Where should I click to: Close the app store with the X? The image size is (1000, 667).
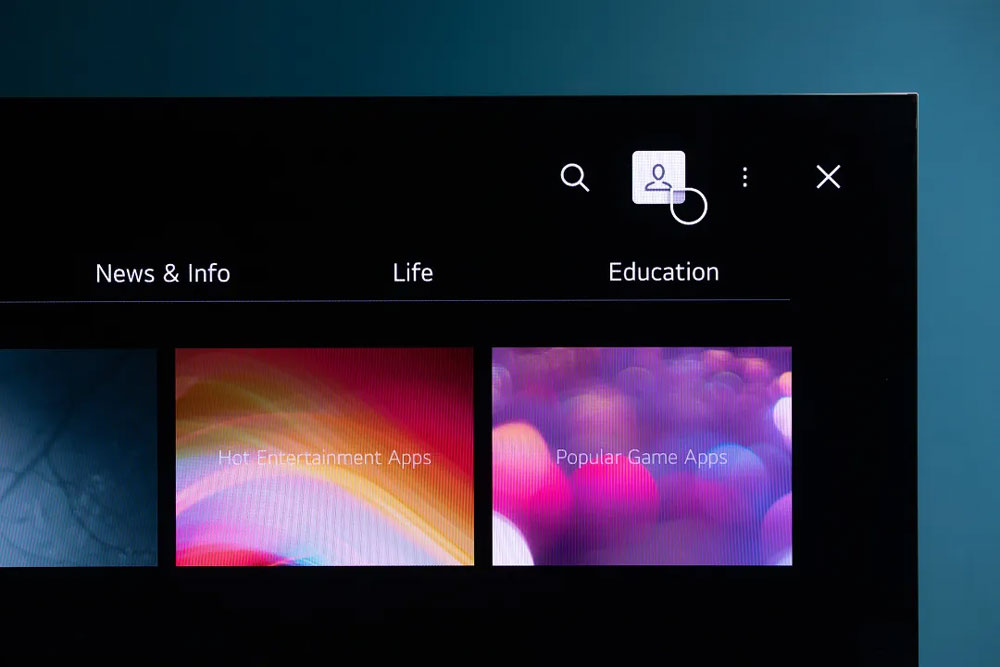click(828, 177)
